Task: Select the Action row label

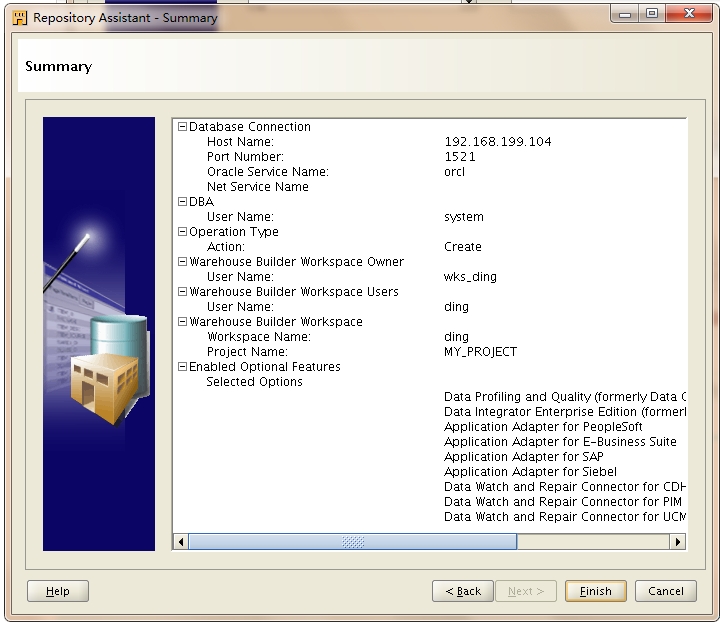Action: [x=226, y=247]
